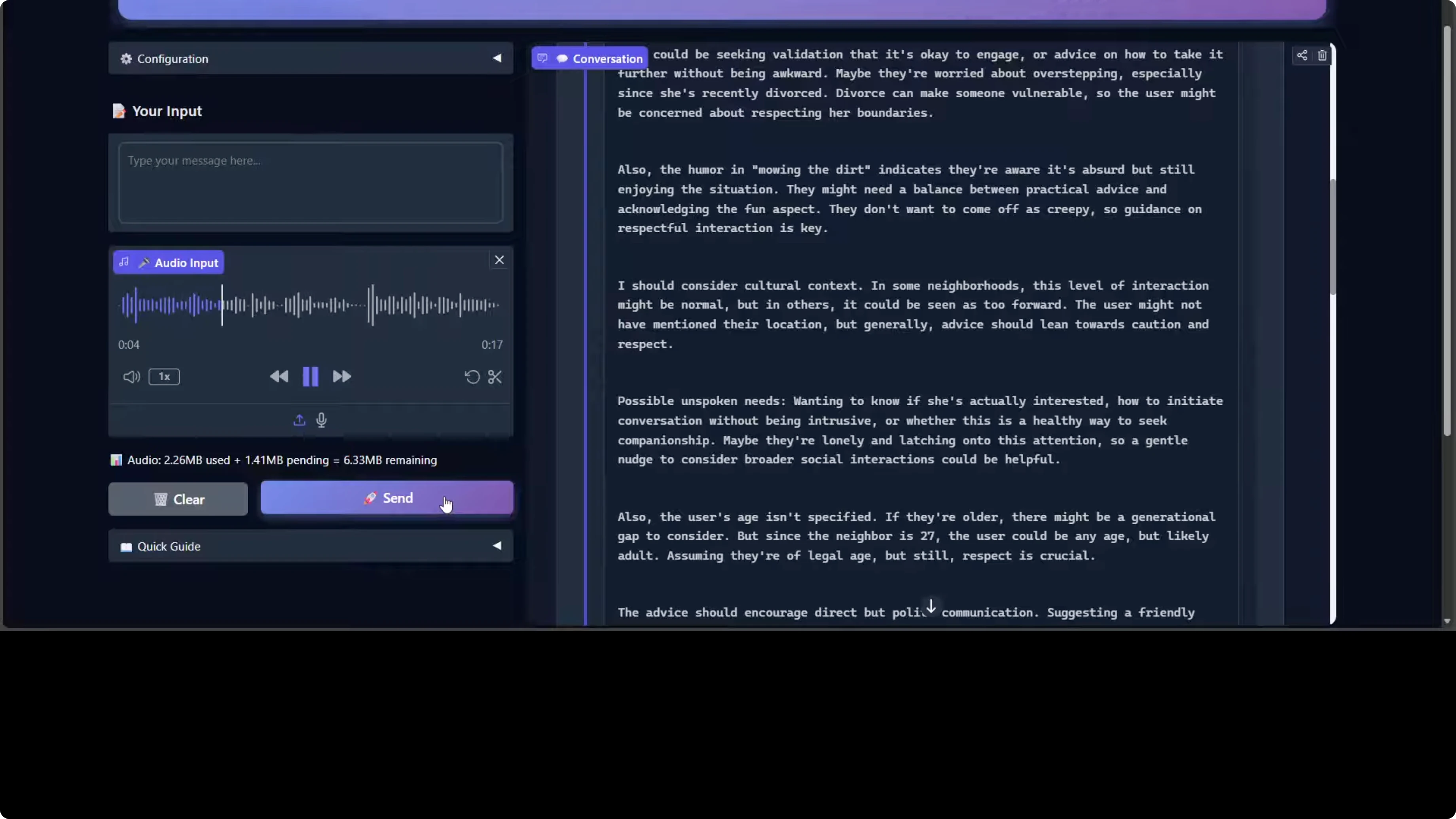Rewind the audio clip
Viewport: 1456px width, 819px height.
point(279,376)
